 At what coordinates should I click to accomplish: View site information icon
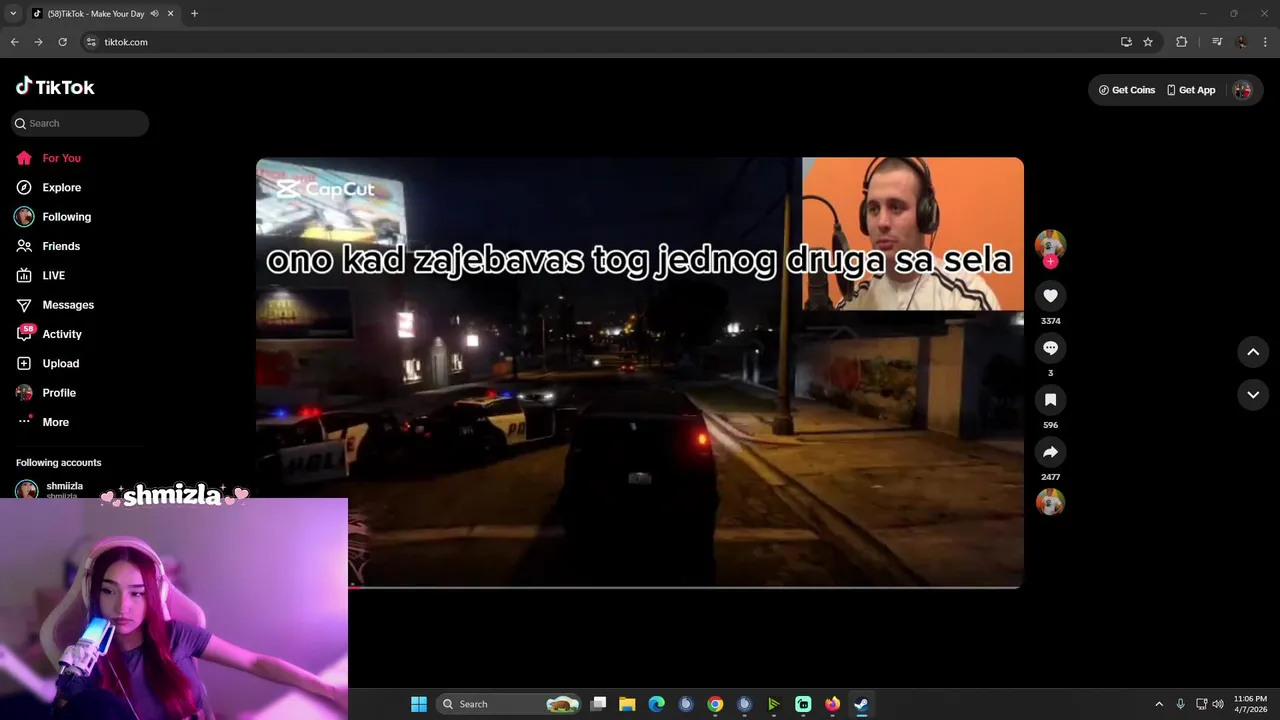[x=91, y=42]
